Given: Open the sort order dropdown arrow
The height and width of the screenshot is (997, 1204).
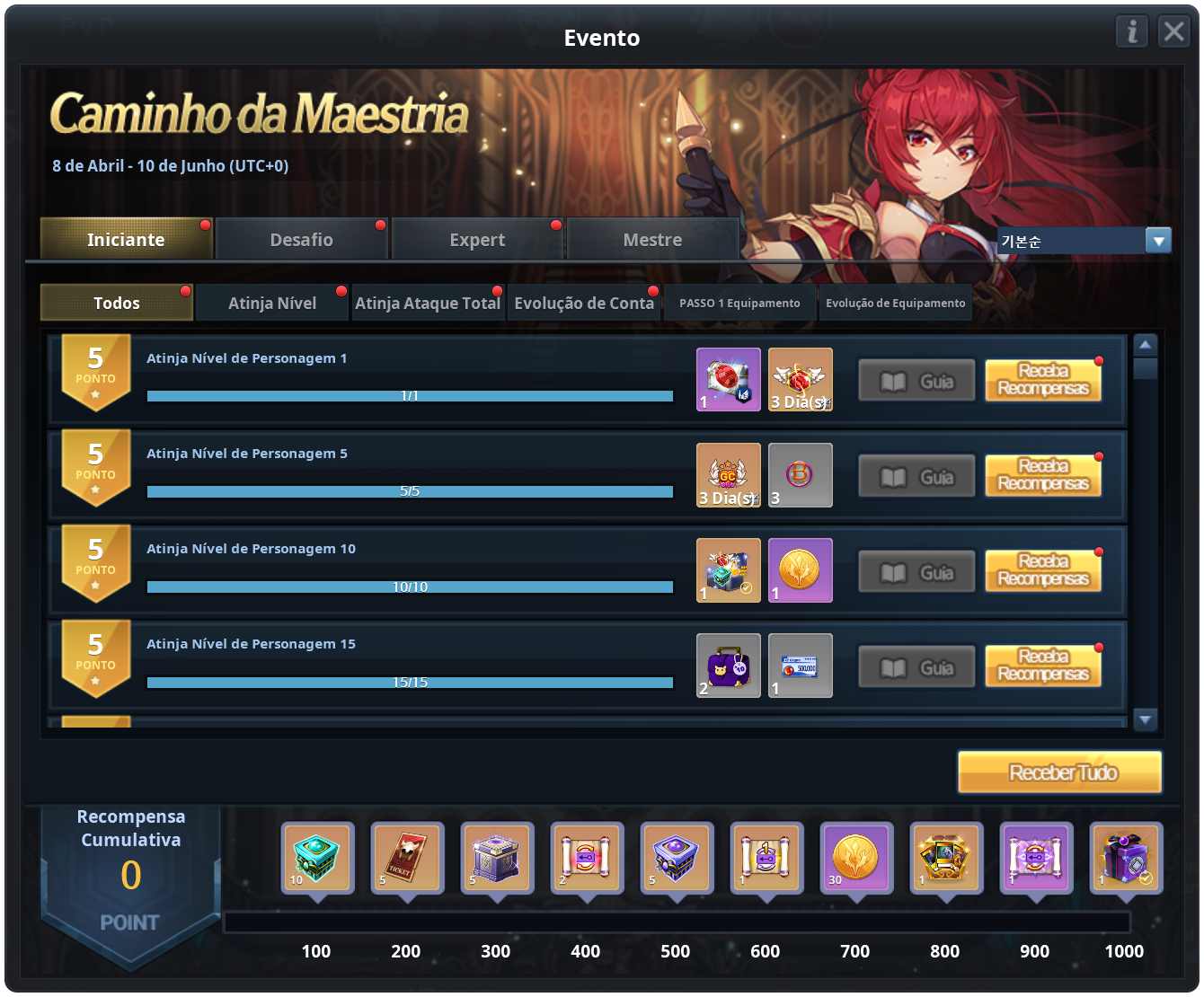Looking at the screenshot, I should tap(1158, 241).
